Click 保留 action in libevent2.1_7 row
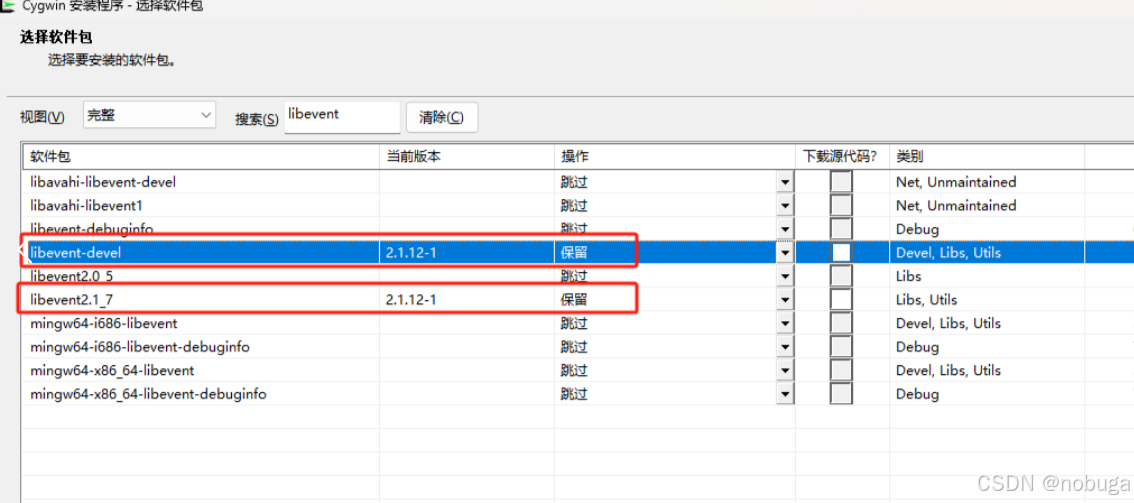The image size is (1134, 503). [574, 300]
